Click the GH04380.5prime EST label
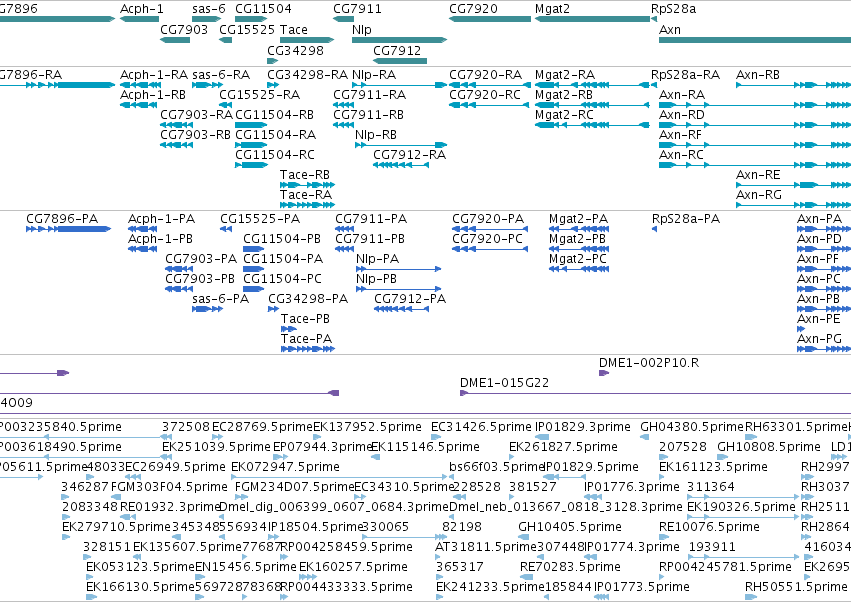The width and height of the screenshot is (851, 602). (692, 427)
